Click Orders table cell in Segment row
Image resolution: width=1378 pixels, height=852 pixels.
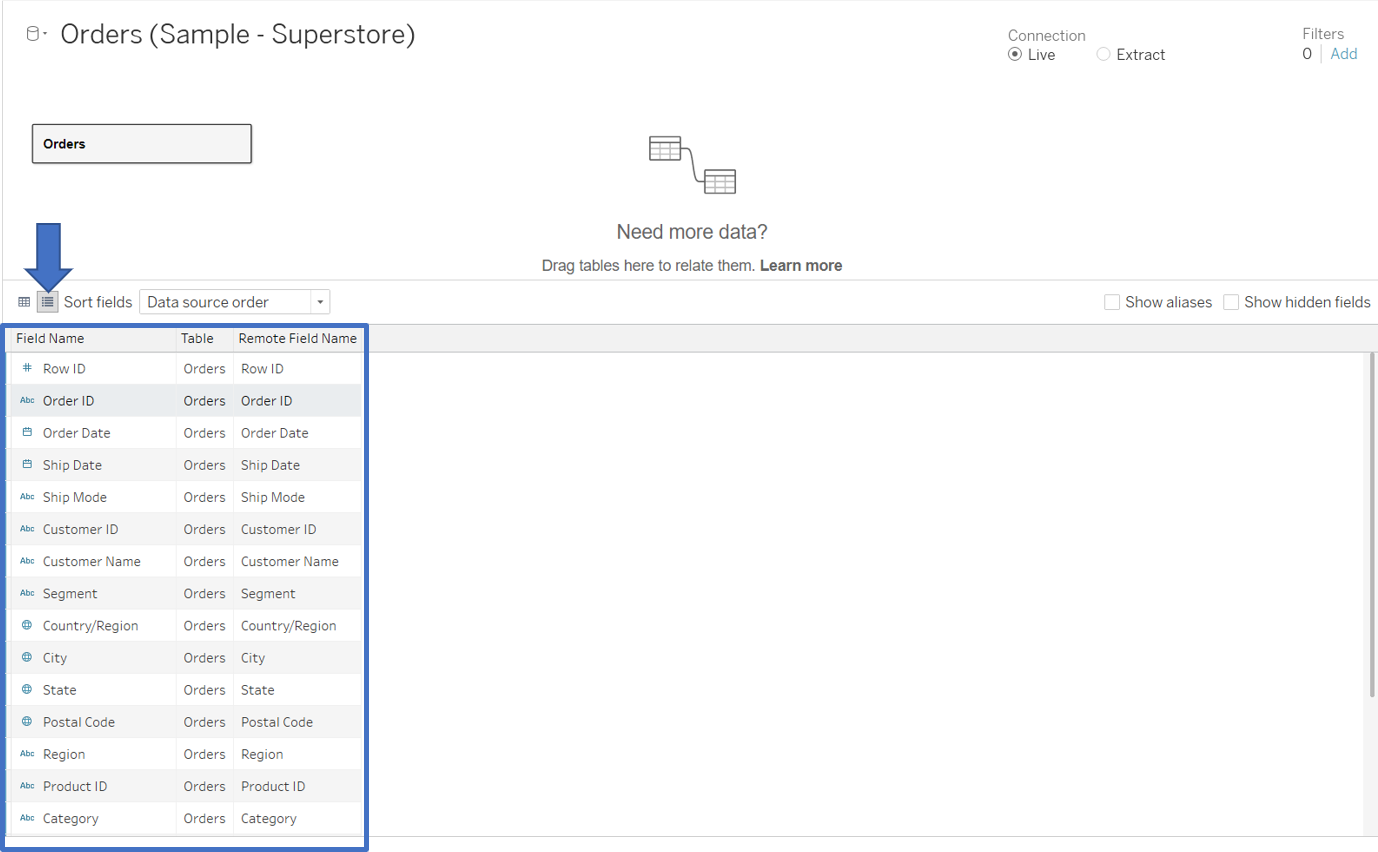[x=204, y=593]
